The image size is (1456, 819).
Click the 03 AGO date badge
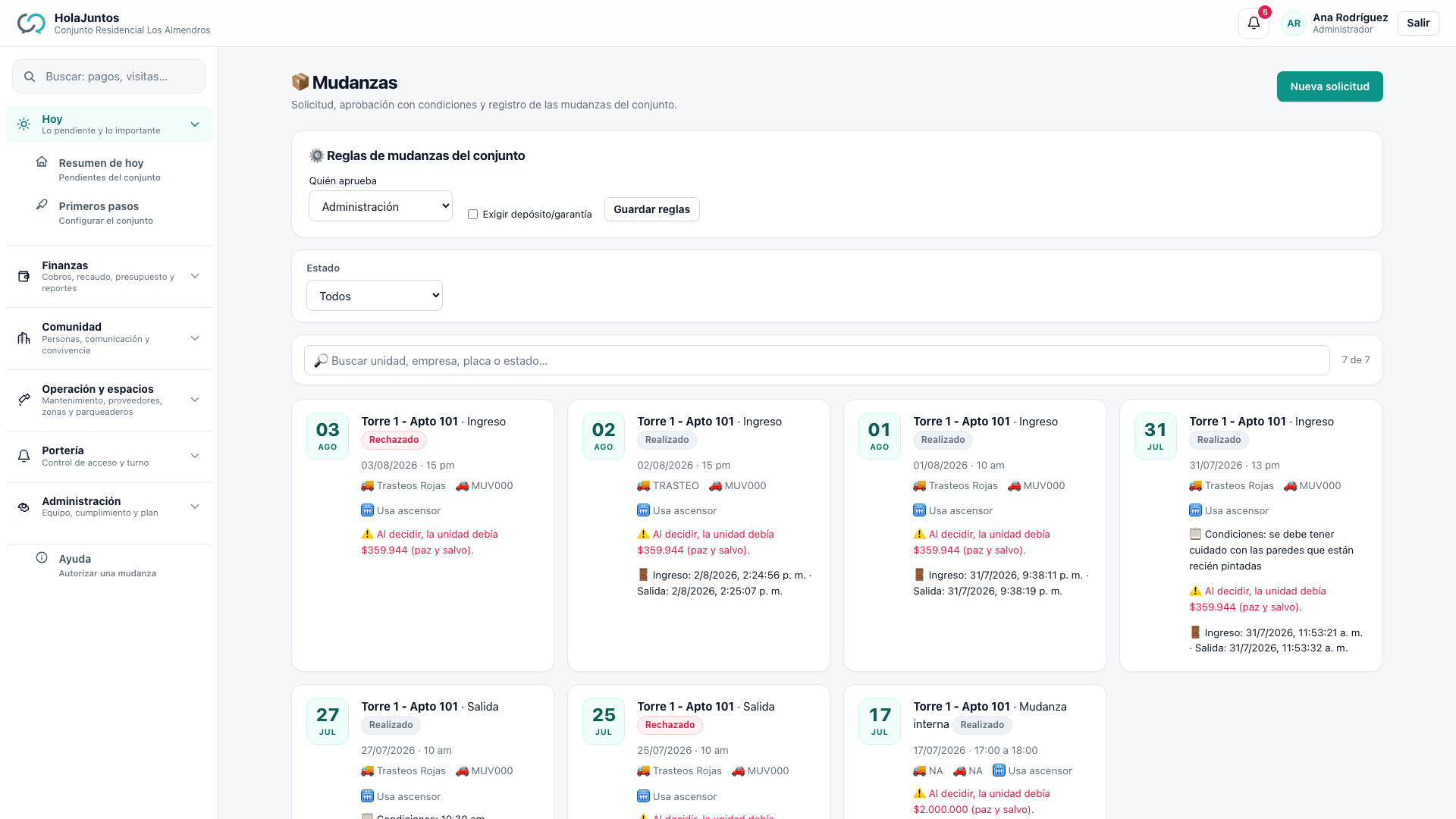(328, 436)
